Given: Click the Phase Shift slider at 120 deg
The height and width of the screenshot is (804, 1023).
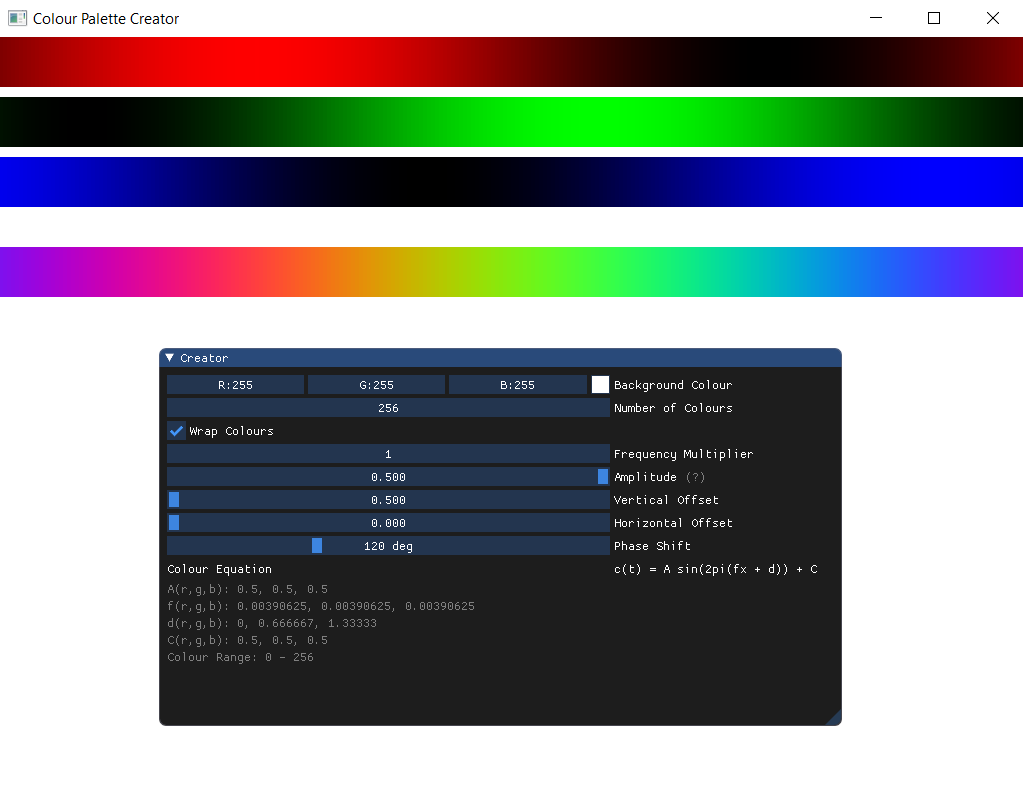Looking at the screenshot, I should click(388, 546).
